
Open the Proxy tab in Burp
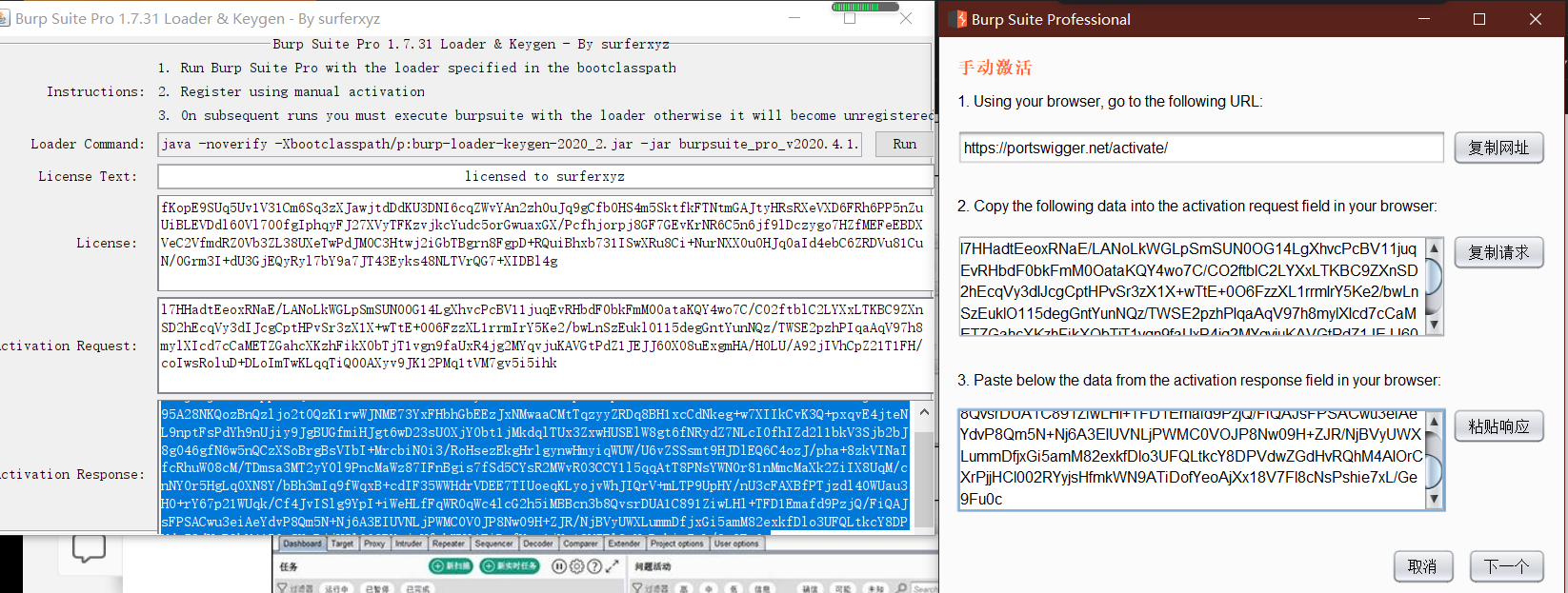tap(374, 544)
